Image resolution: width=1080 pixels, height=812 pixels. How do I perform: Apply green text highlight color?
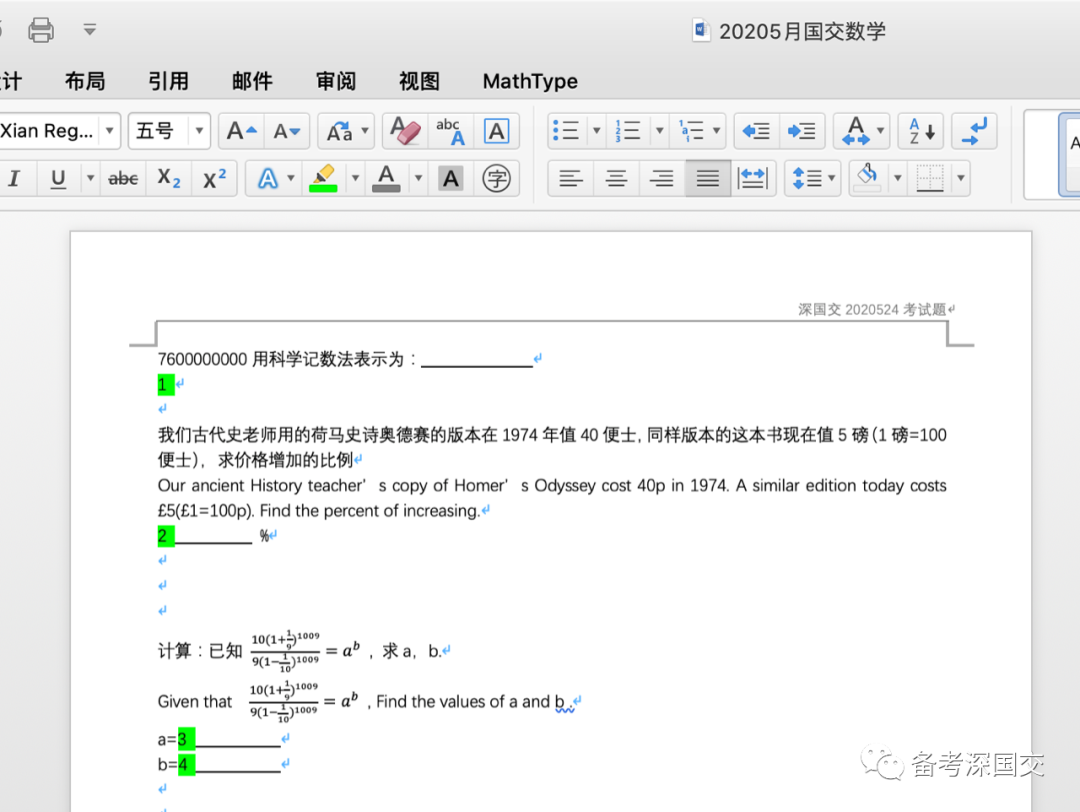tap(323, 179)
